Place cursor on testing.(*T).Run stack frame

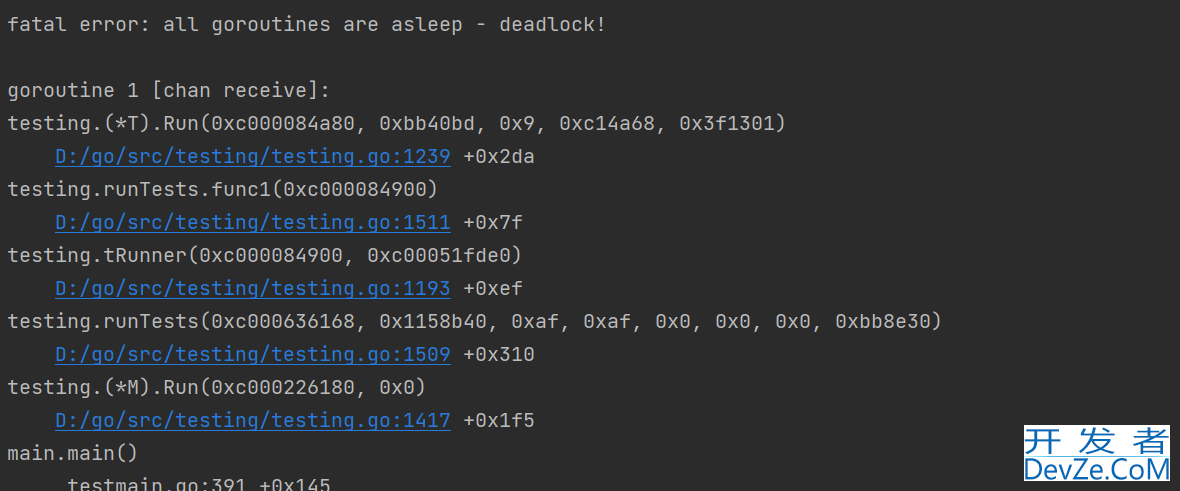pos(397,124)
